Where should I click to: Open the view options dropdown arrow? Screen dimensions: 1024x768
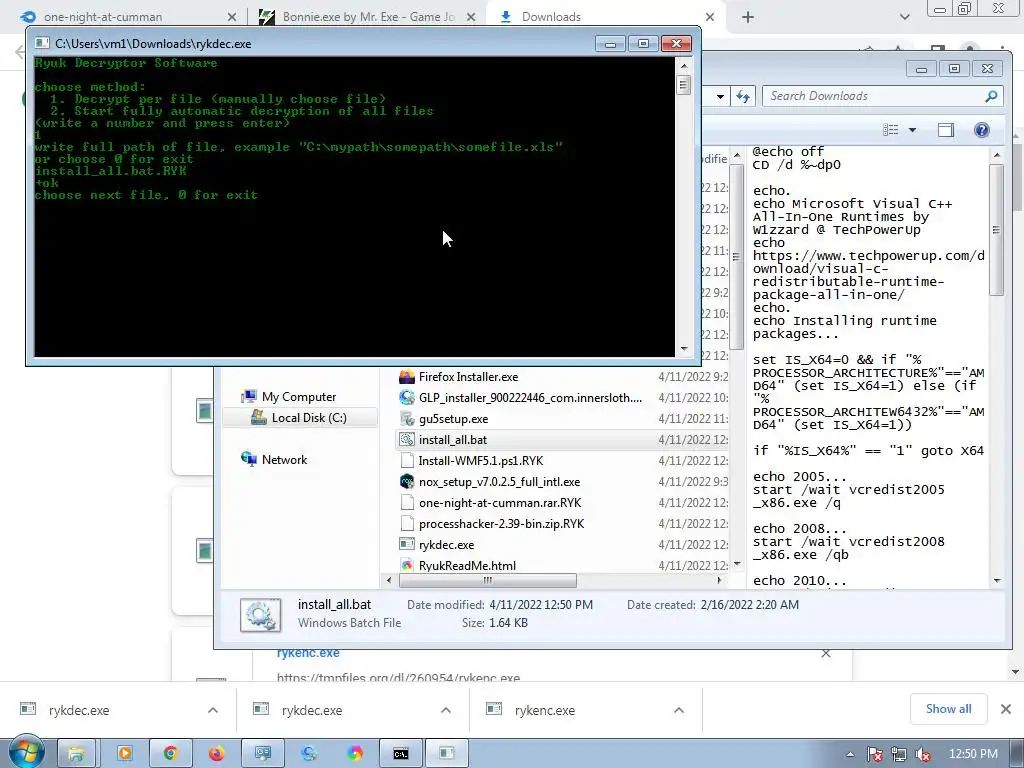tap(912, 130)
